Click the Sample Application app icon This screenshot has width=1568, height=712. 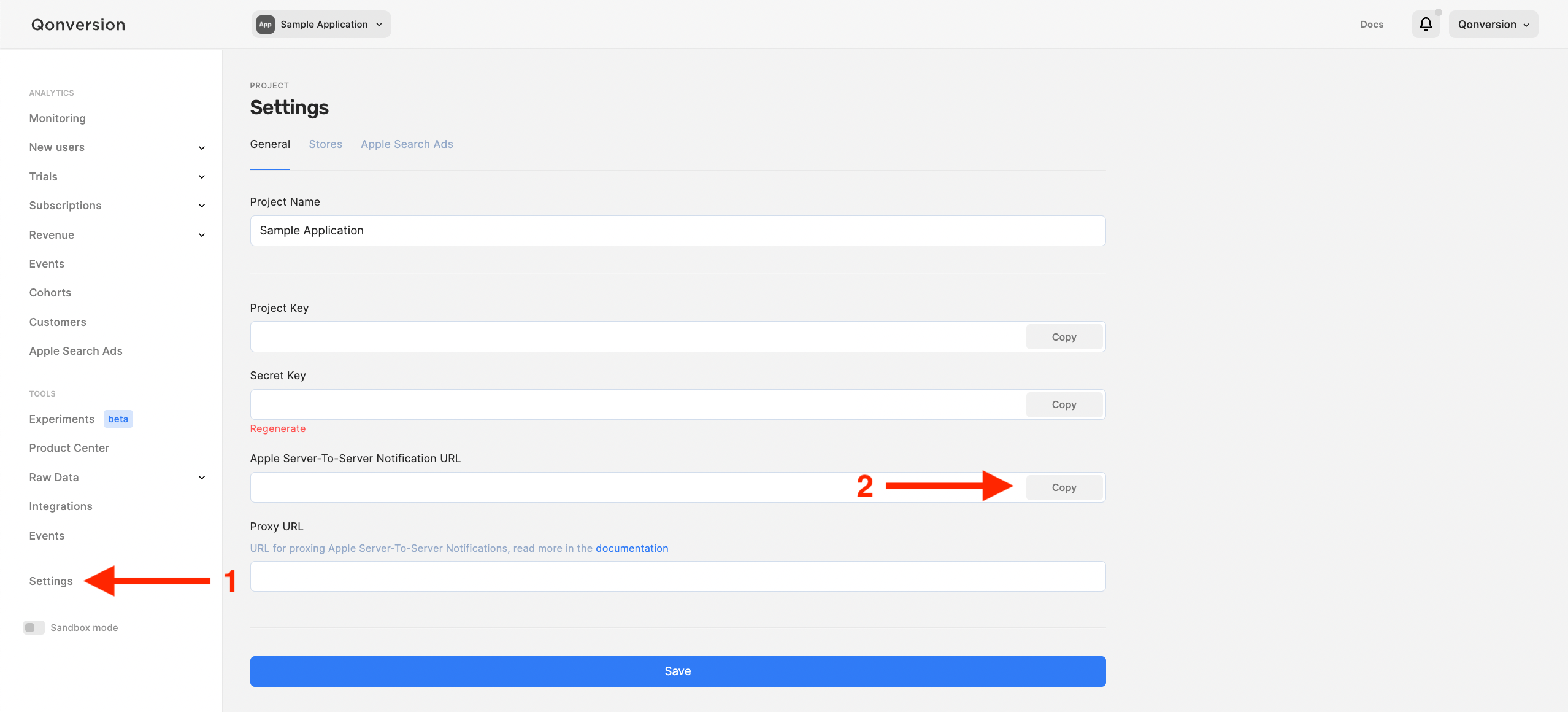coord(265,25)
